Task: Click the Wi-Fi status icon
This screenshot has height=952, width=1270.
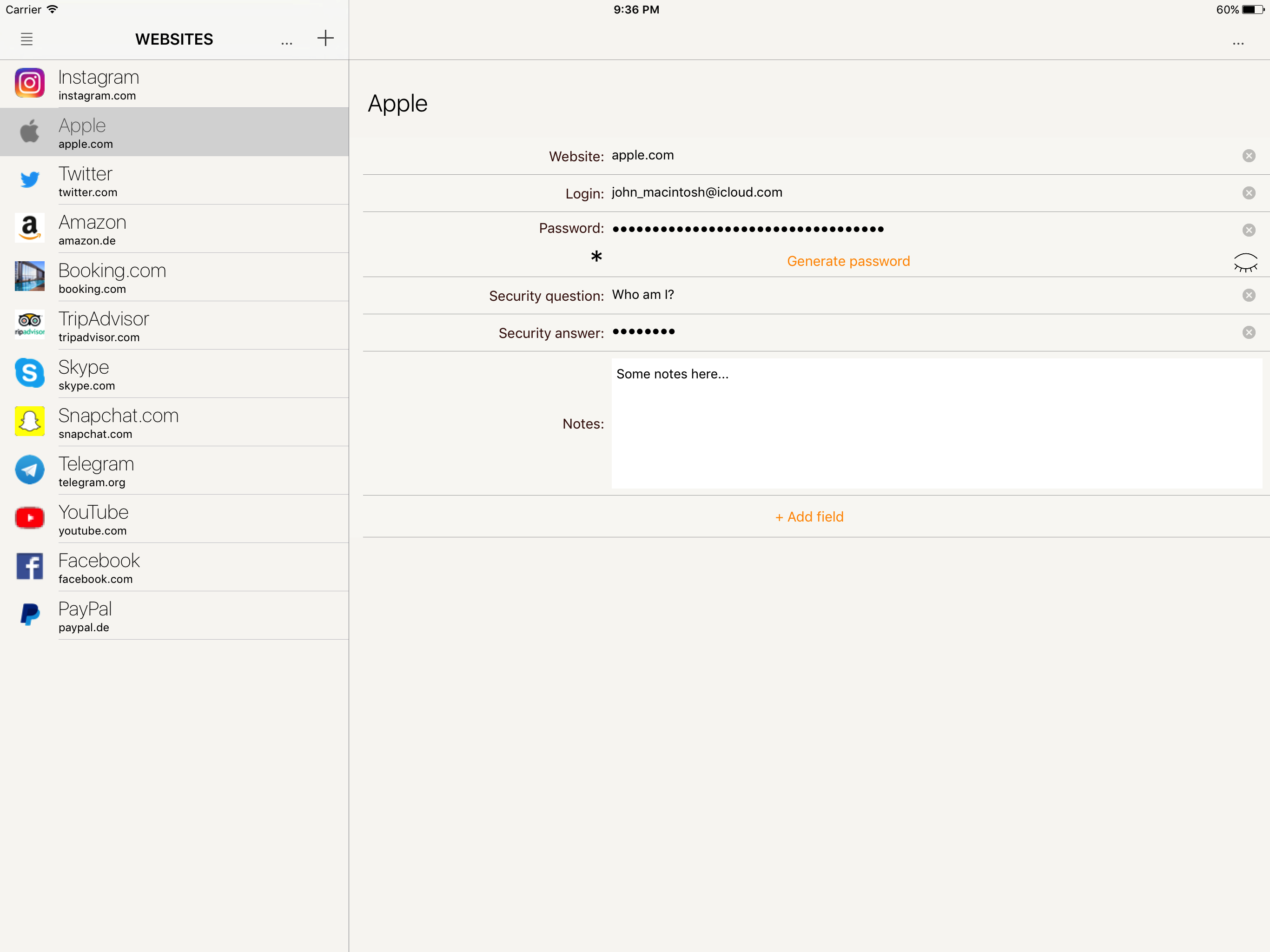Action: click(x=52, y=9)
